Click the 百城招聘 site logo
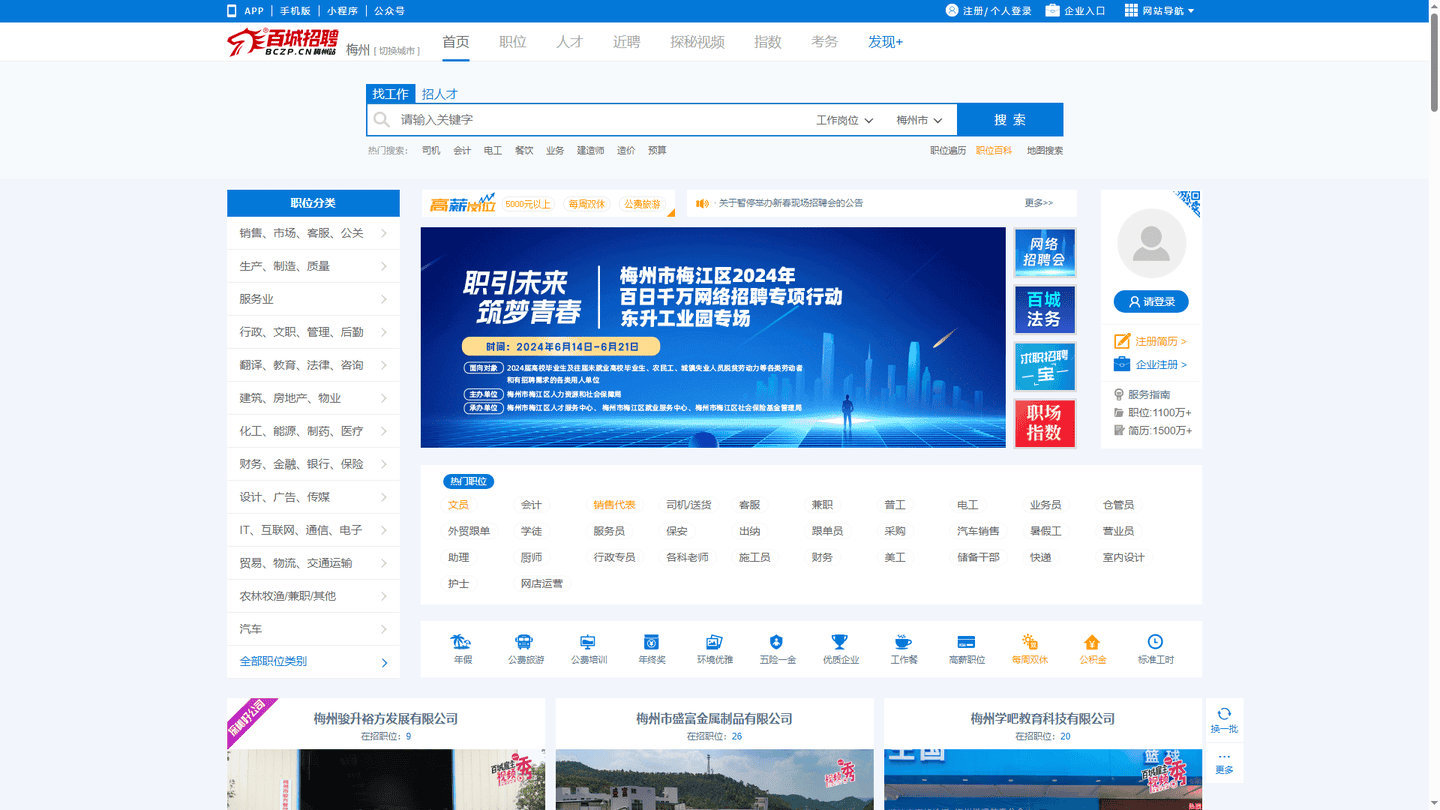Screen dimensions: 1440x810 (x=283, y=42)
